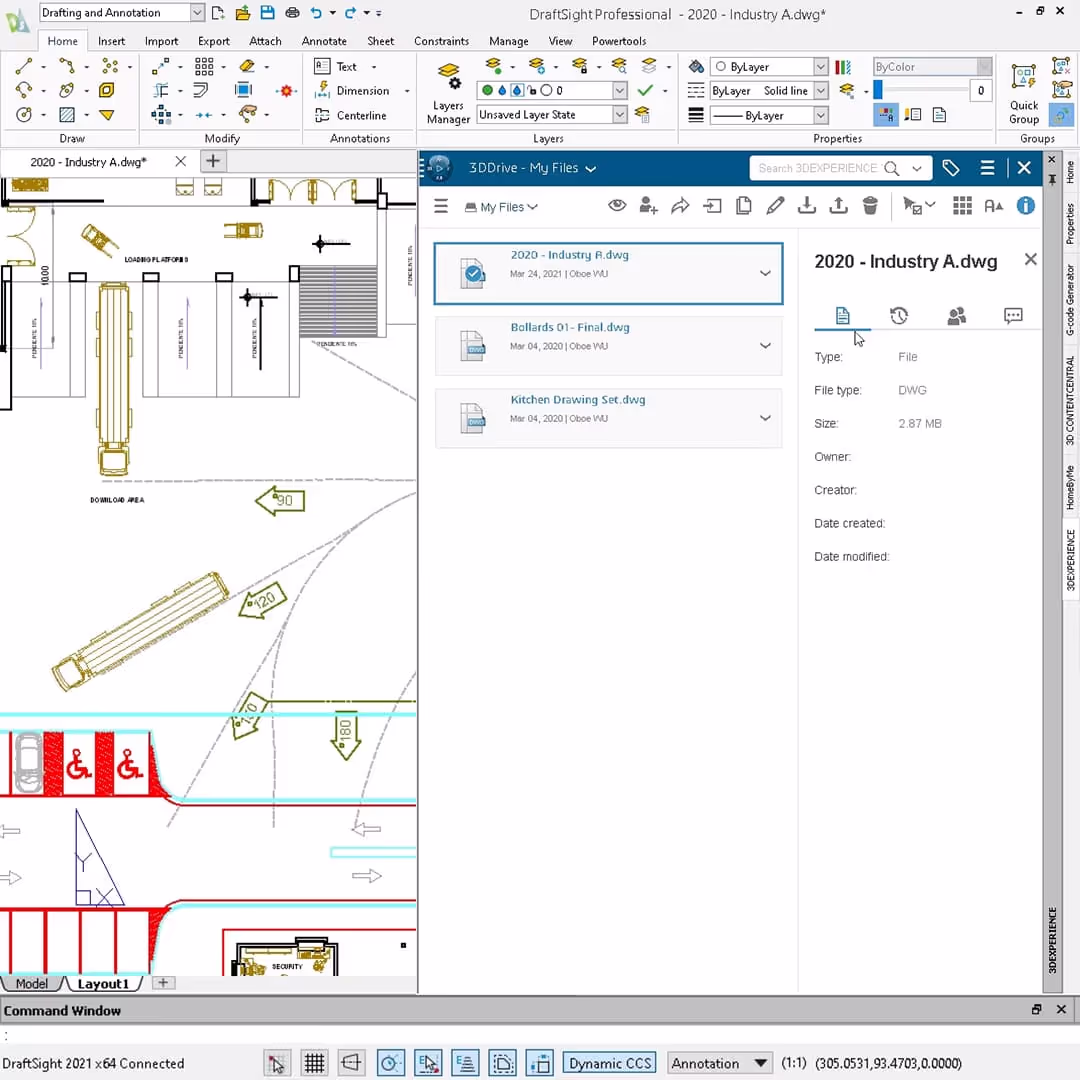Open the comments tab icon in details

pos(1013,316)
